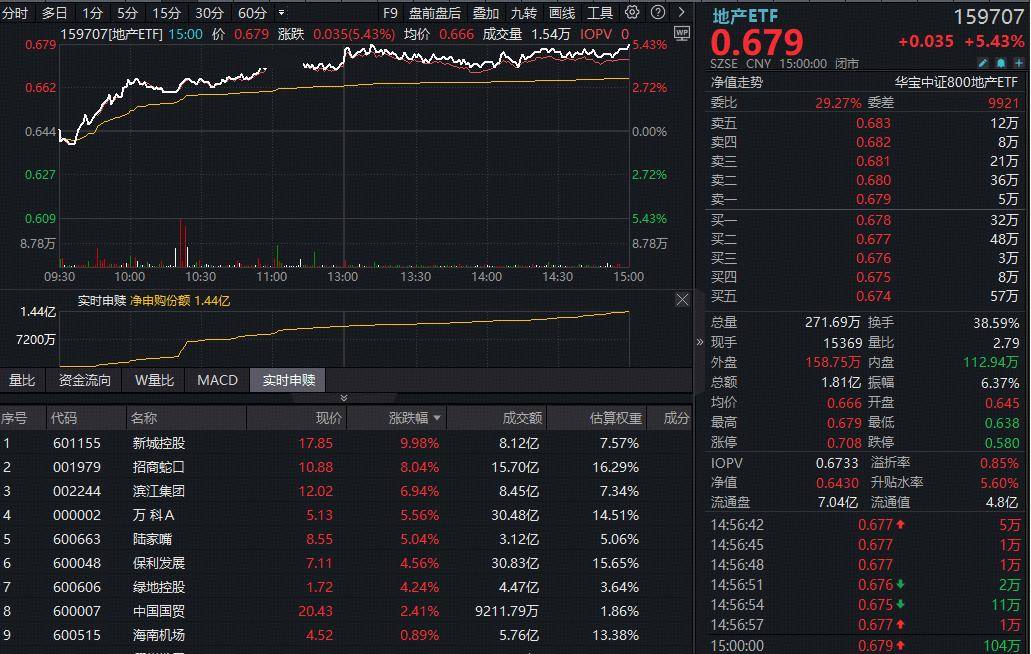Switch to the MACD indicator tab
1031x654 pixels.
[x=217, y=380]
